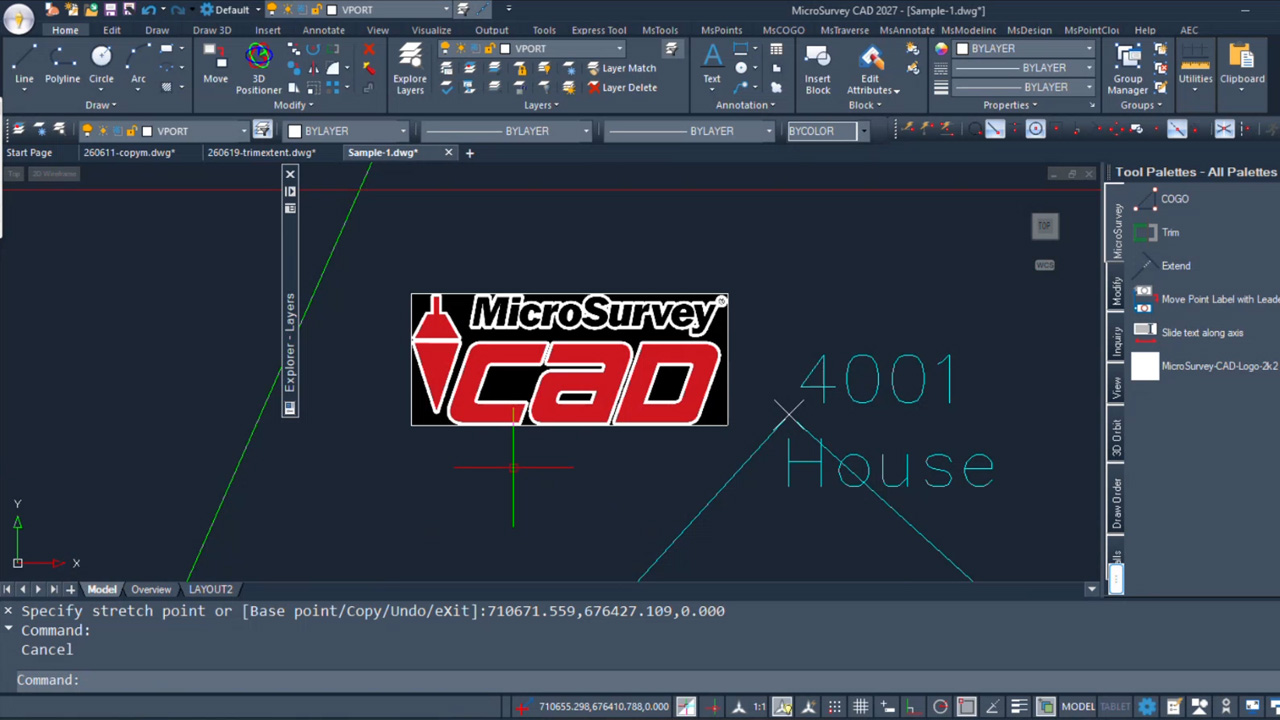Open Edit Attributes tool
1280x720 pixels.
tap(872, 68)
